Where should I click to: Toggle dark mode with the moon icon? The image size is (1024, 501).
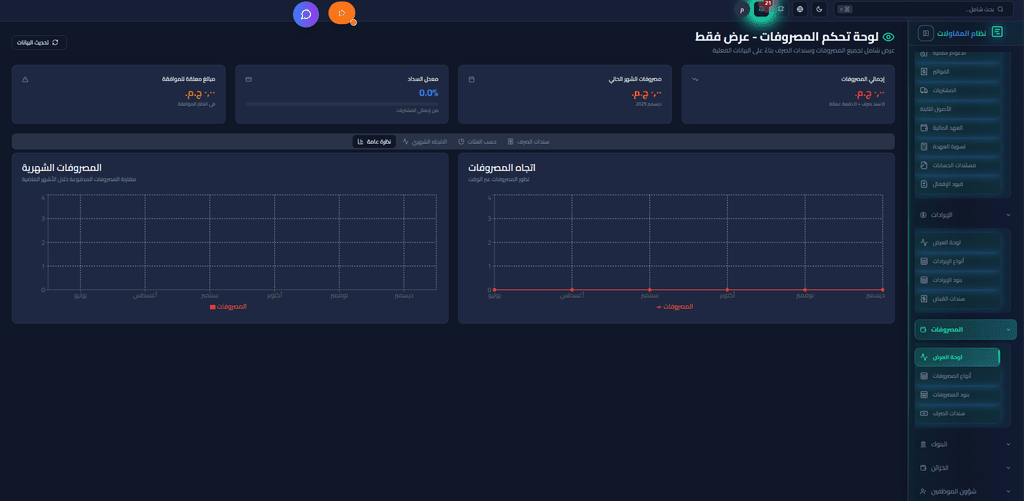point(820,9)
